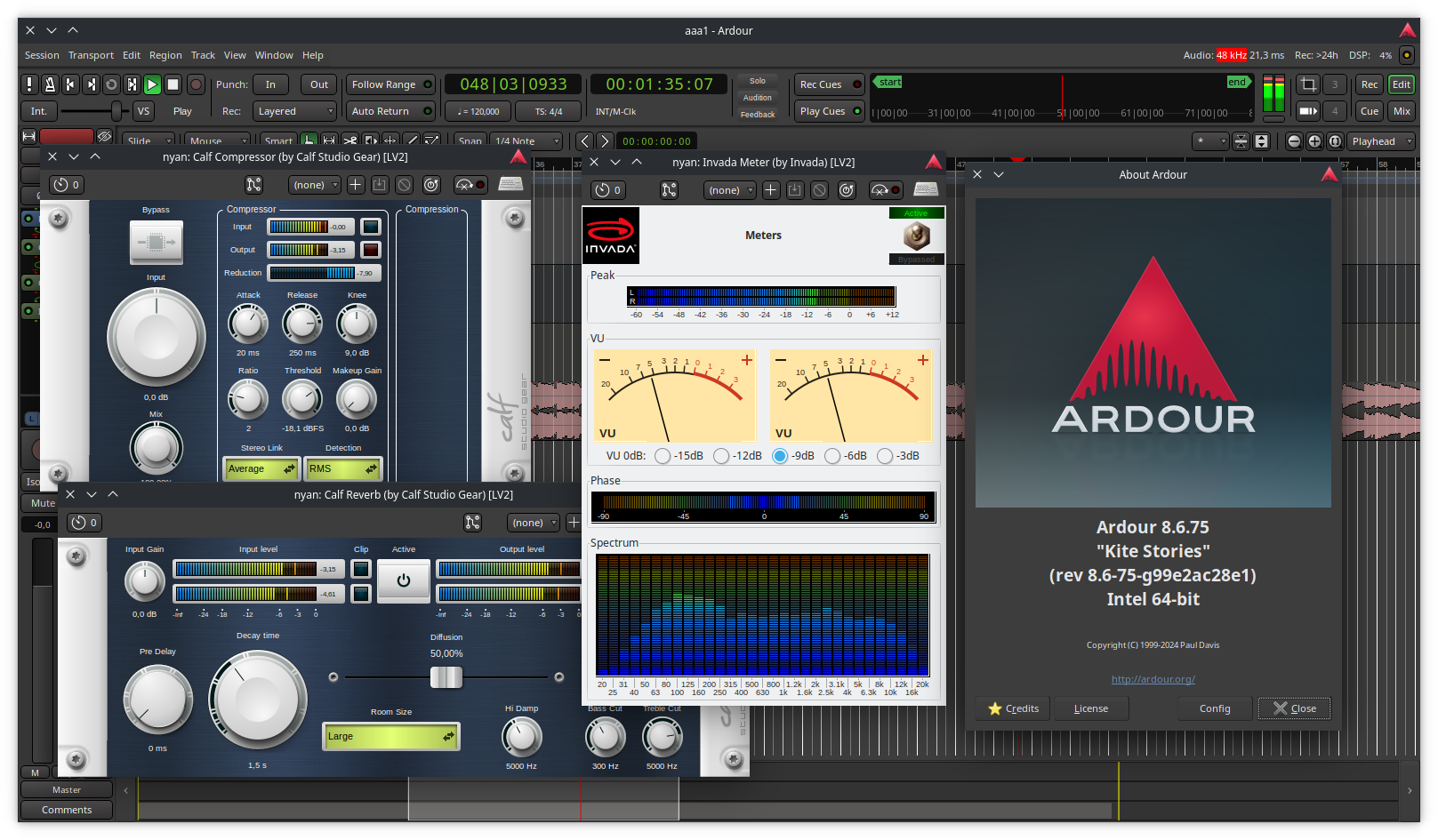Open automation/reset icon in Calf Compressor toolbar
This screenshot has width=1438, height=840.
coord(431,185)
